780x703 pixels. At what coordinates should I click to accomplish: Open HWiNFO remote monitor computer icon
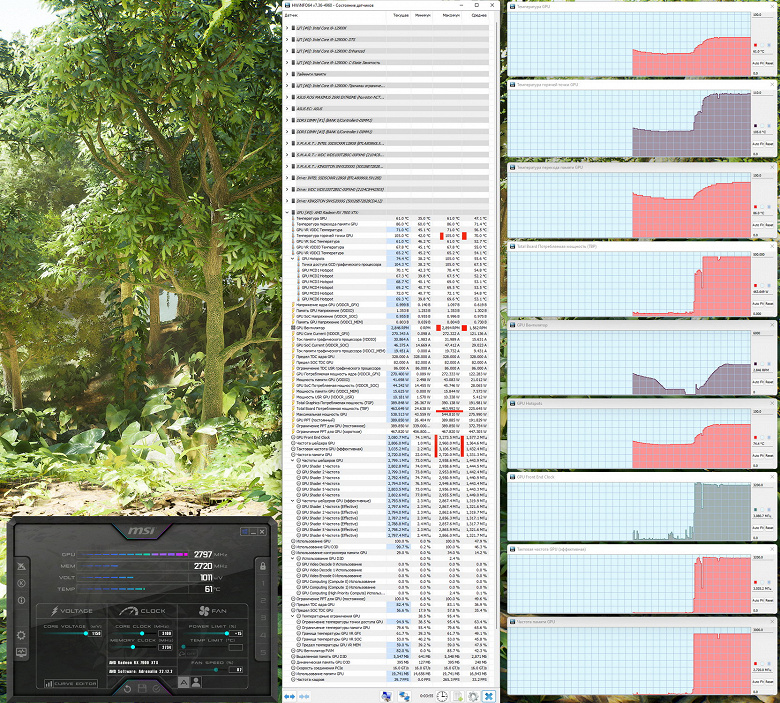[386, 696]
